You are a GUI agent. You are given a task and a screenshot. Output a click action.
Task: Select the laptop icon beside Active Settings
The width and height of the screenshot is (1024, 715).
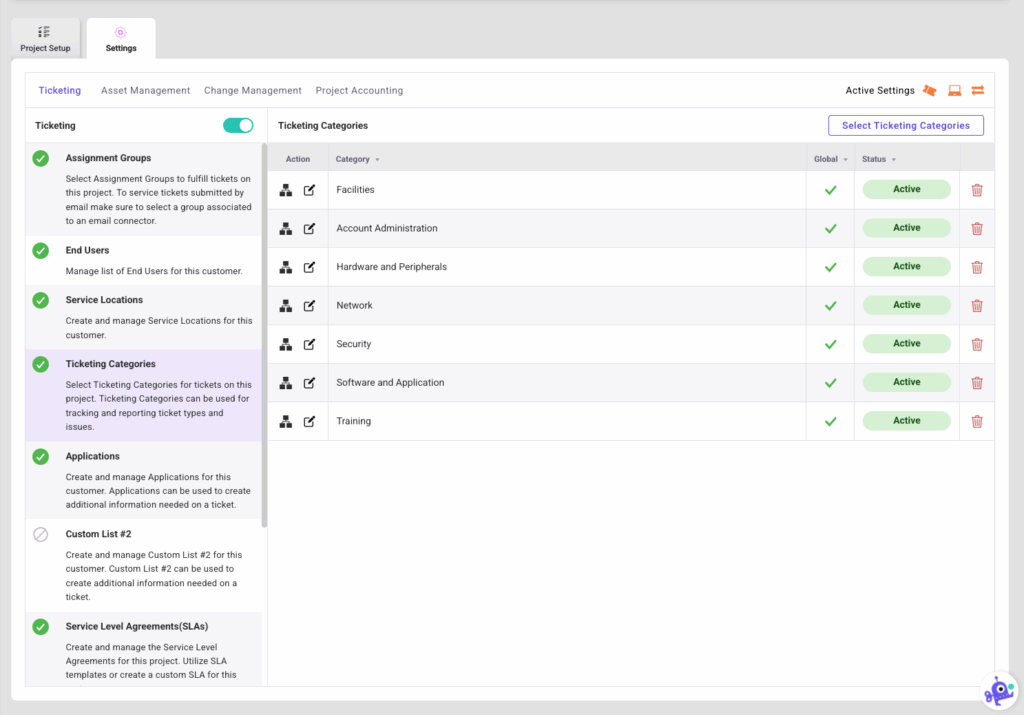pyautogui.click(x=954, y=90)
